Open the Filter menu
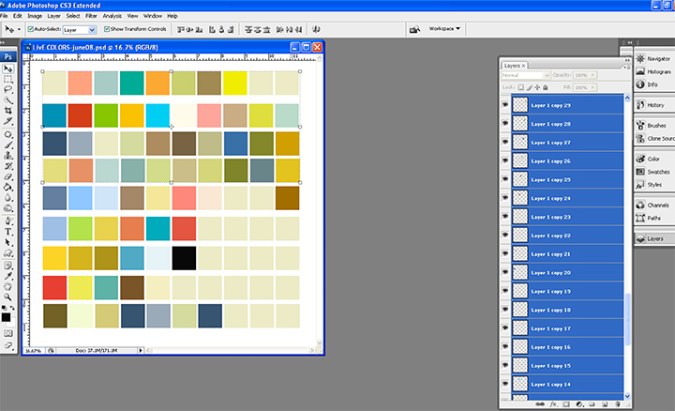Viewport: 675px width, 411px height. pos(92,16)
